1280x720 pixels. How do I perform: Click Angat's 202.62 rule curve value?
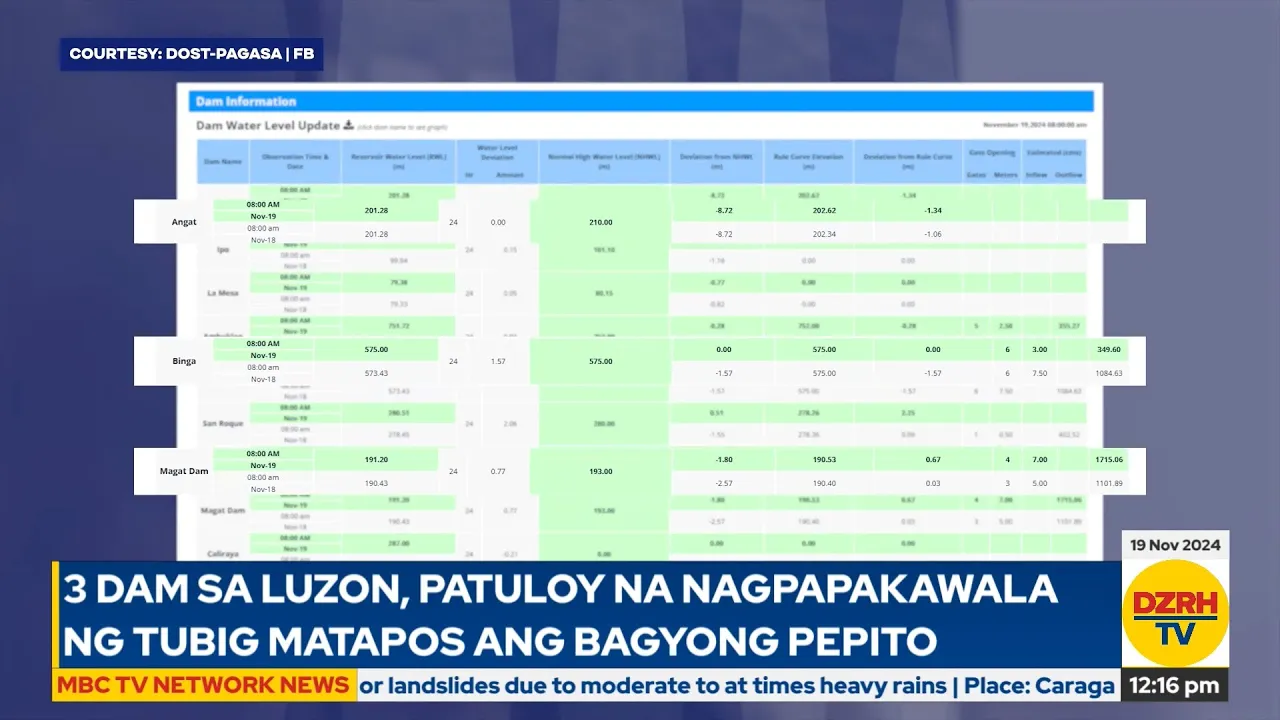point(824,211)
